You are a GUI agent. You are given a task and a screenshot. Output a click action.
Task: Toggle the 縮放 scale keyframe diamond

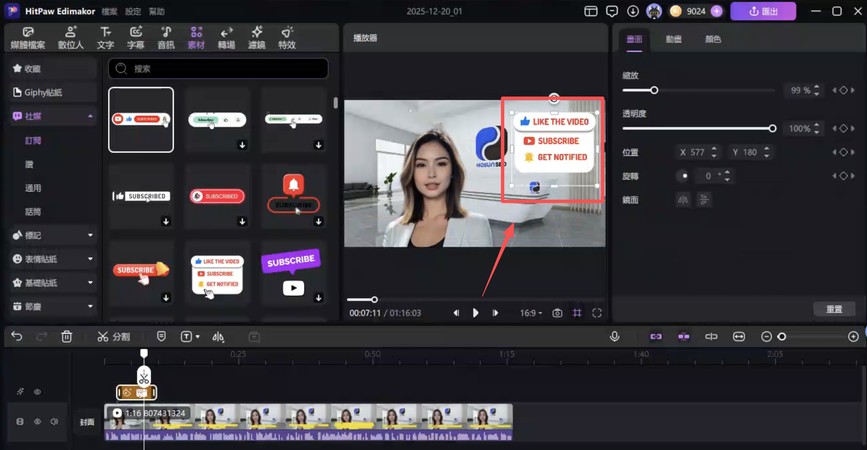pyautogui.click(x=843, y=90)
